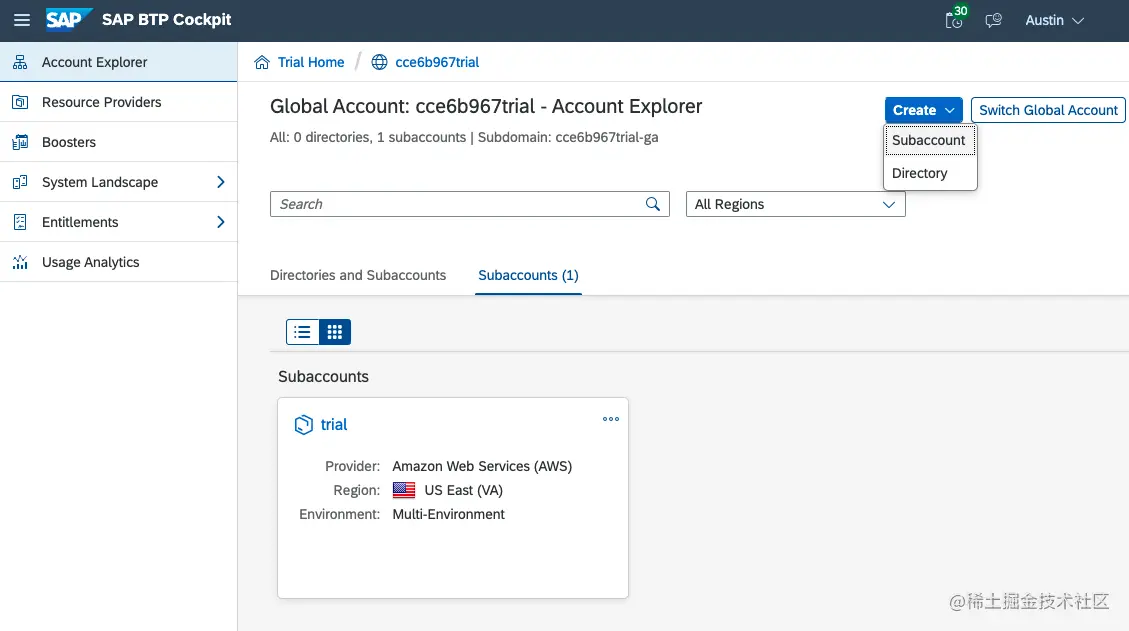Open Resource Providers page
This screenshot has width=1129, height=631.
coord(119,102)
